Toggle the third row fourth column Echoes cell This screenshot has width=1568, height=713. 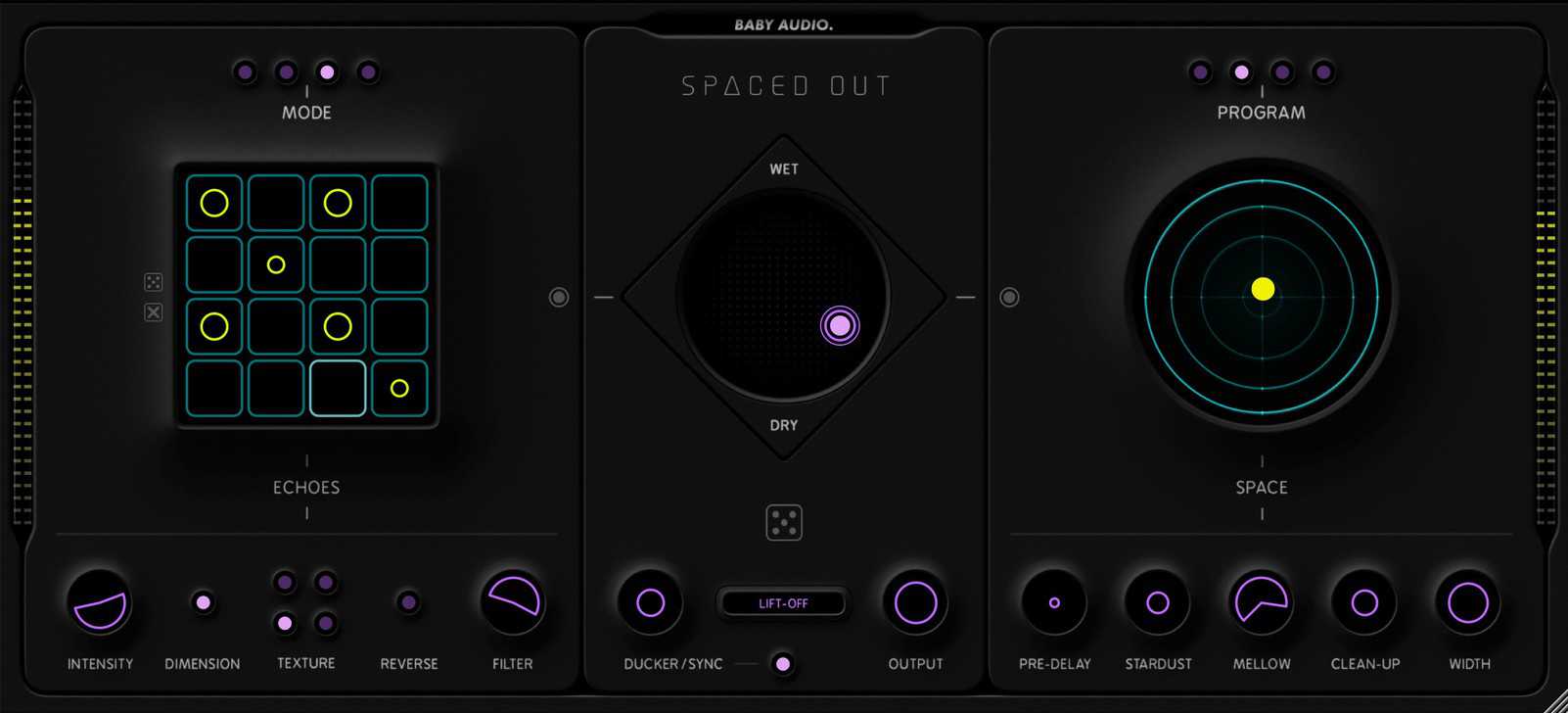399,326
